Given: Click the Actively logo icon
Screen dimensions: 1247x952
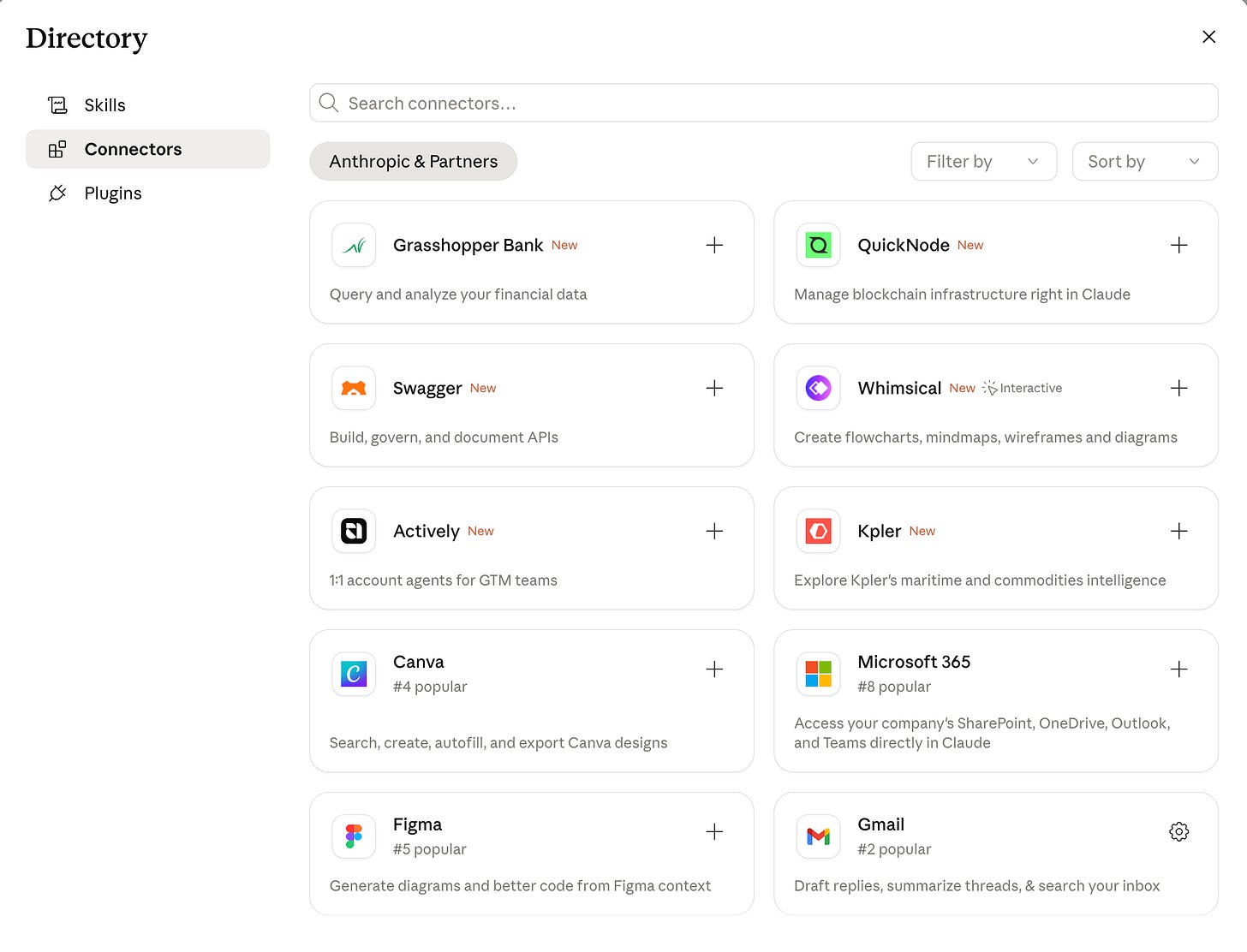Looking at the screenshot, I should pos(354,532).
